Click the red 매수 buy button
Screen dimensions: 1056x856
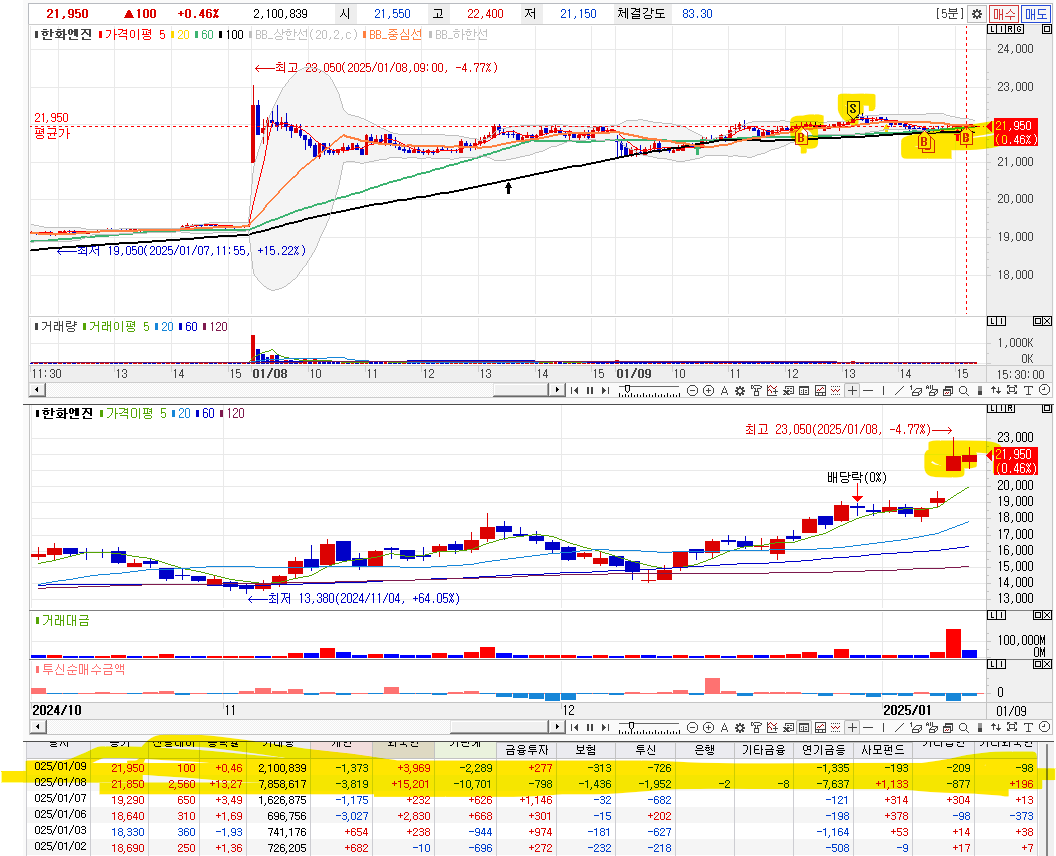point(1004,13)
